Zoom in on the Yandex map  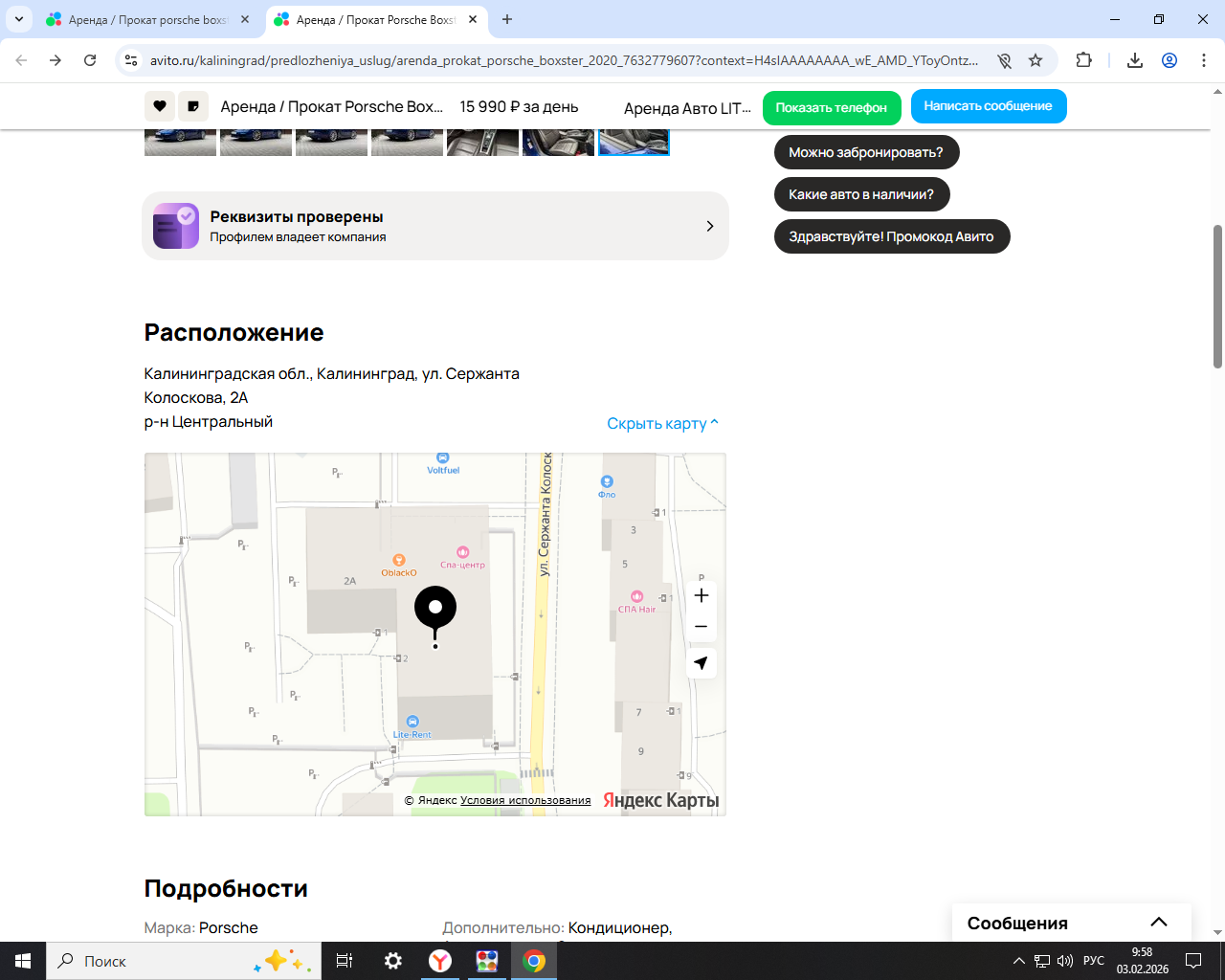coord(701,596)
